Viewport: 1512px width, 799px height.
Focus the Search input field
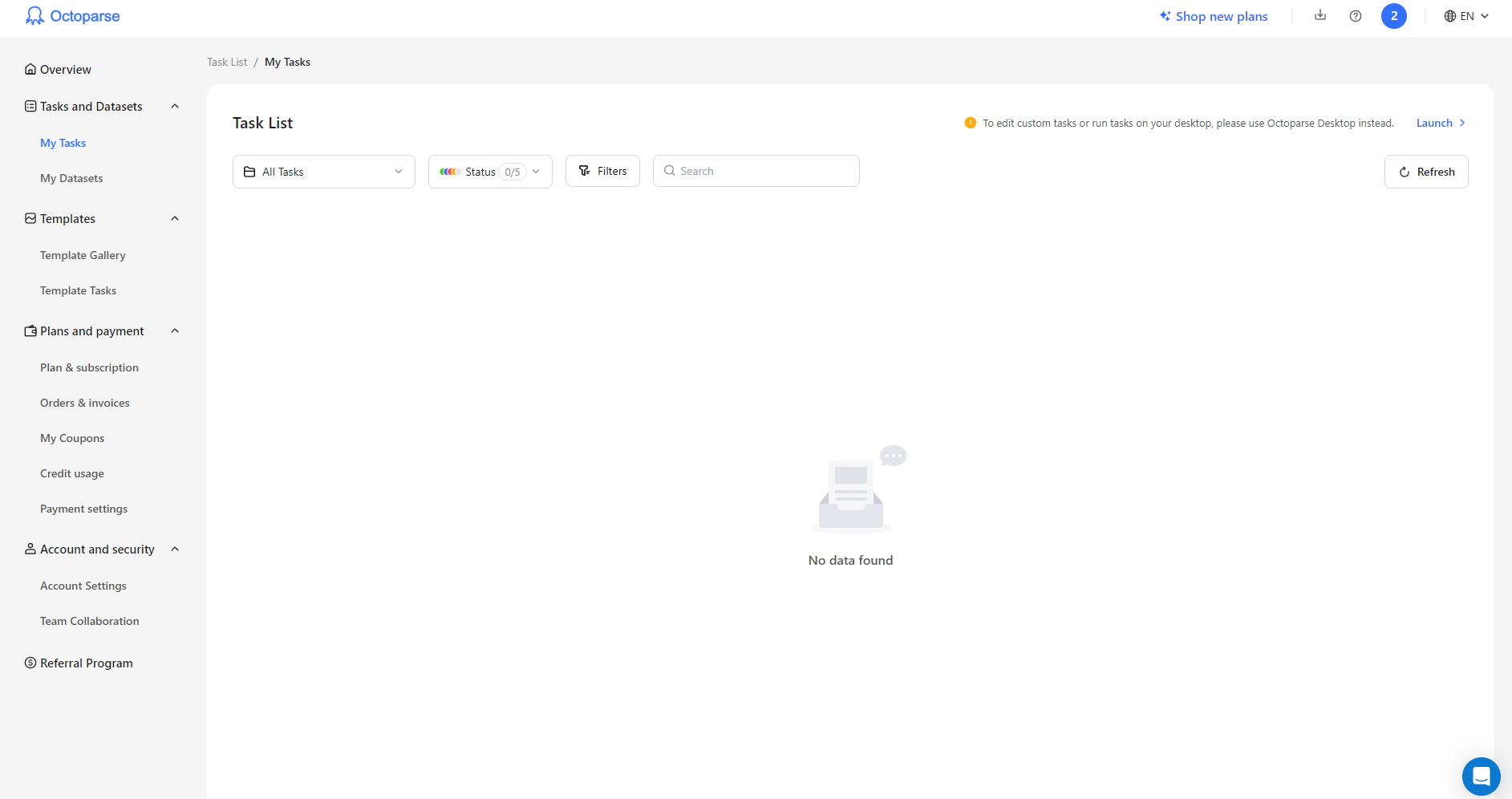tap(756, 171)
